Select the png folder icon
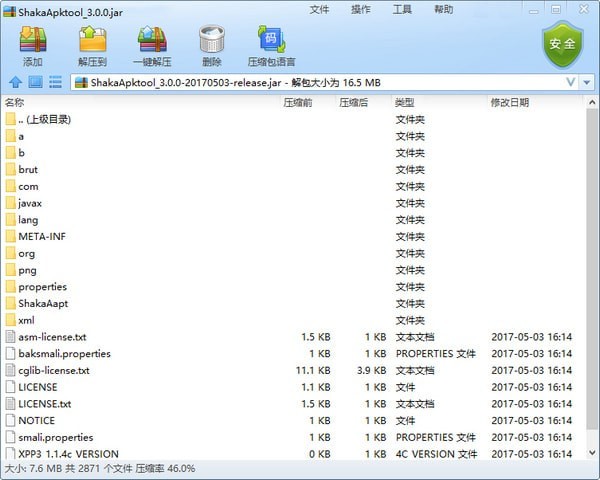 (x=11, y=270)
